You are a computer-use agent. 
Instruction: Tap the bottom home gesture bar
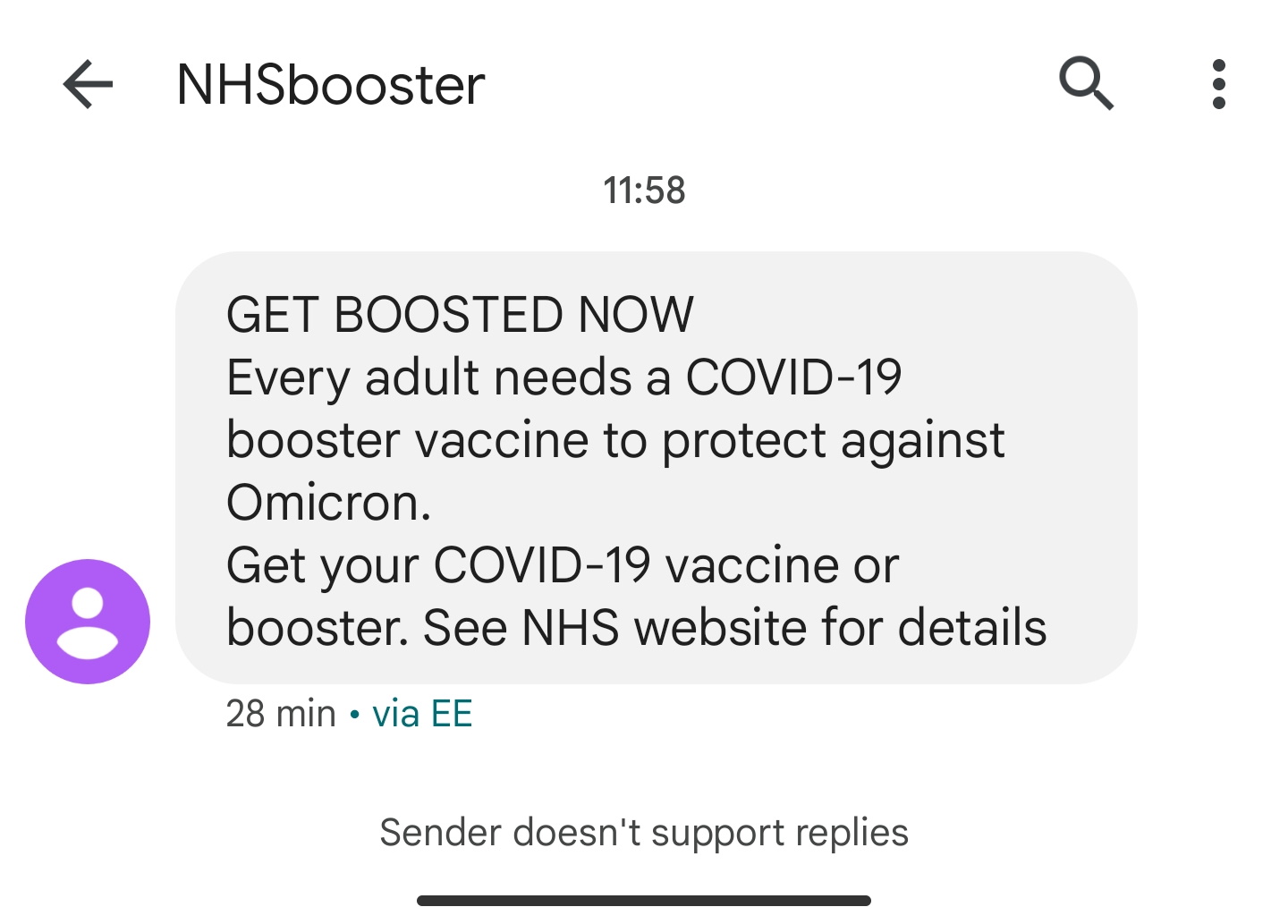point(644,901)
